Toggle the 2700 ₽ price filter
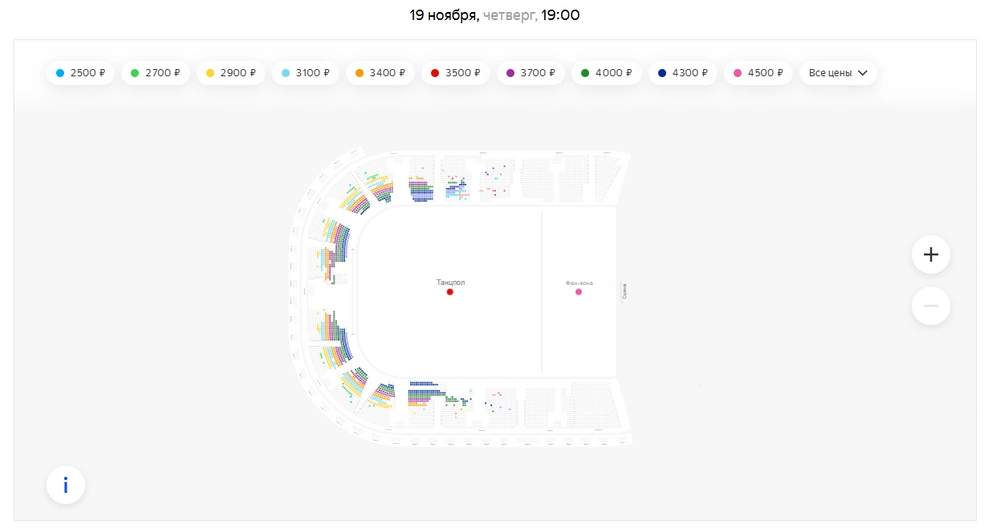Image resolution: width=984 pixels, height=529 pixels. [x=155, y=73]
